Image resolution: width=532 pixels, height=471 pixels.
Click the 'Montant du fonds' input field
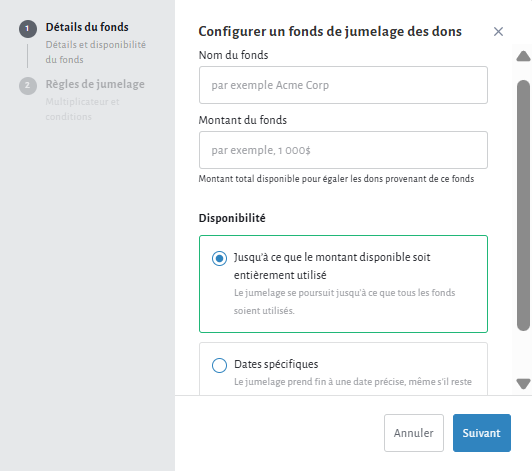click(343, 150)
